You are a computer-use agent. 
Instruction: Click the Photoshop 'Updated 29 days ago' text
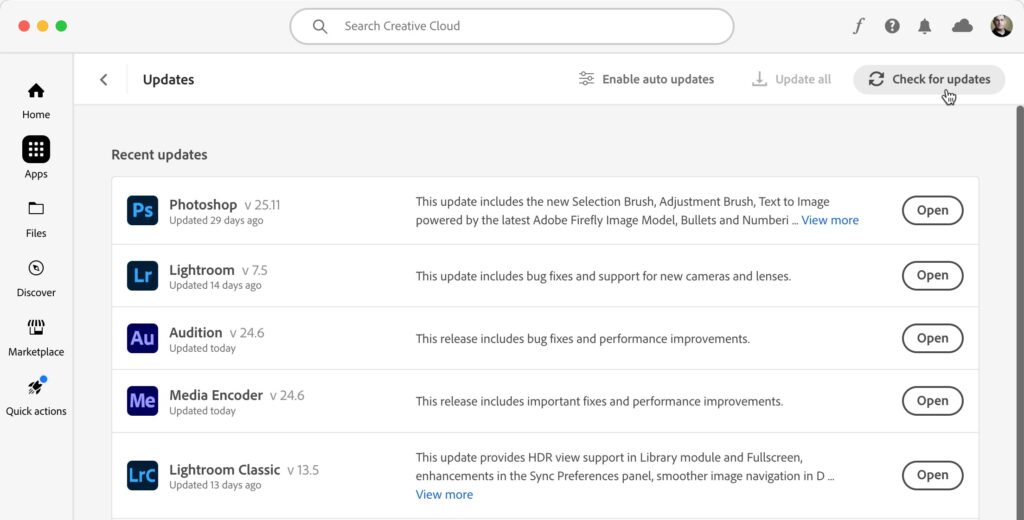coord(216,221)
